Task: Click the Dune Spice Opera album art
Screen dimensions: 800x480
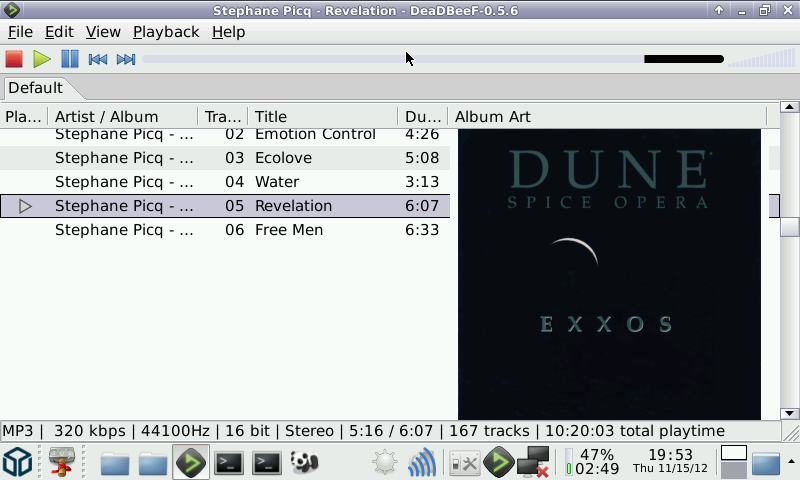Action: pyautogui.click(x=609, y=274)
